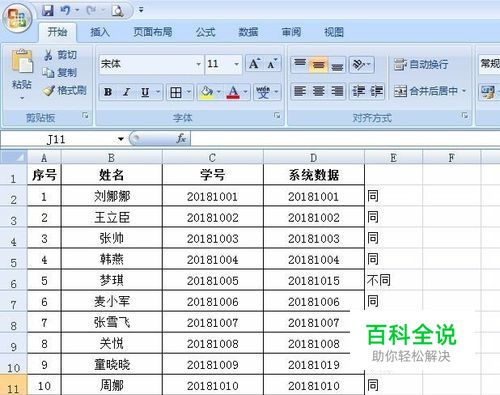Select column C header
This screenshot has height=395, width=500.
point(212,157)
